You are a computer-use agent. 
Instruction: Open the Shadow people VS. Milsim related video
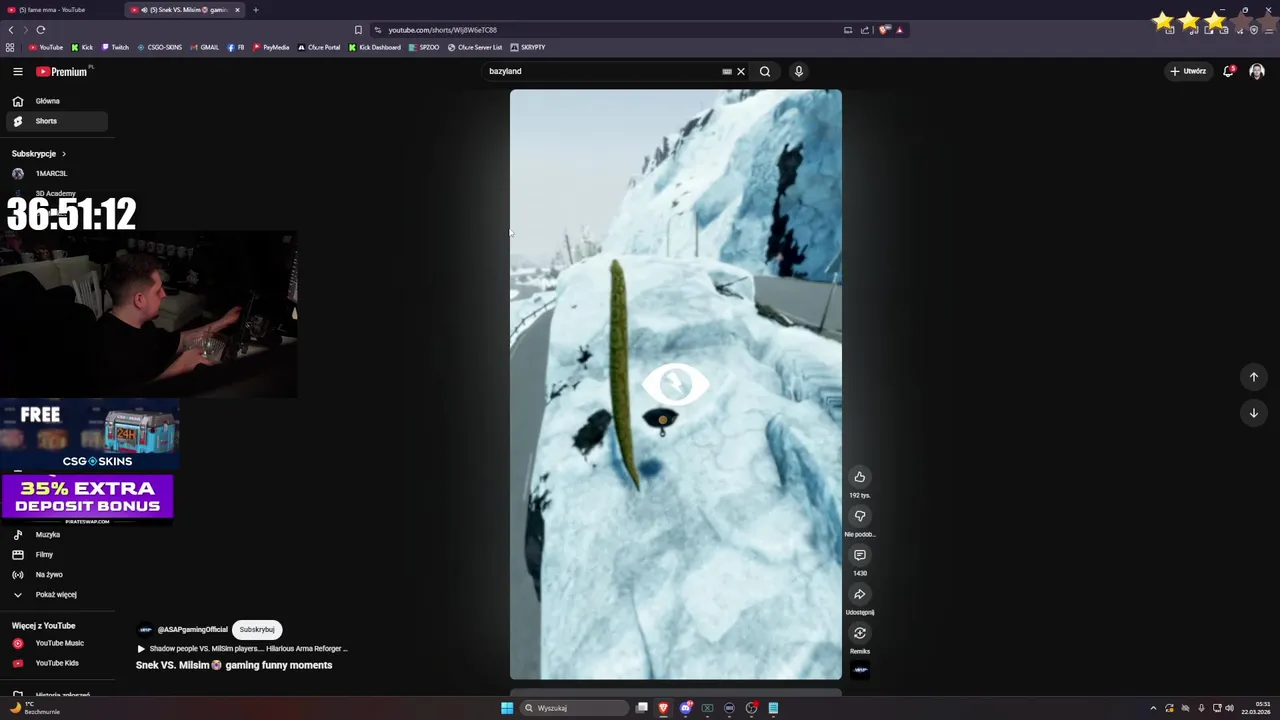pos(242,649)
